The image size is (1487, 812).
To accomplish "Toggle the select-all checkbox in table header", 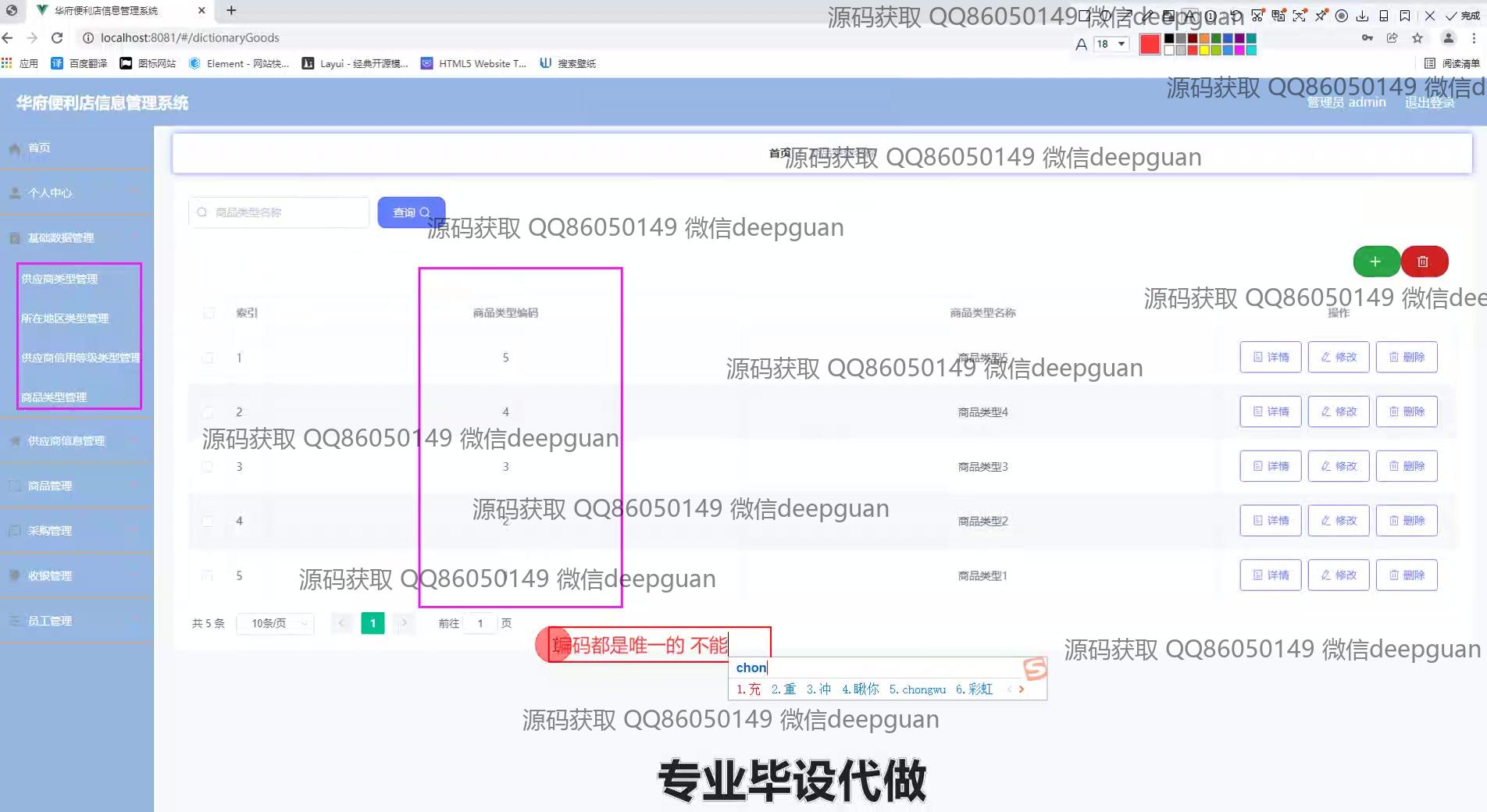I will (209, 313).
